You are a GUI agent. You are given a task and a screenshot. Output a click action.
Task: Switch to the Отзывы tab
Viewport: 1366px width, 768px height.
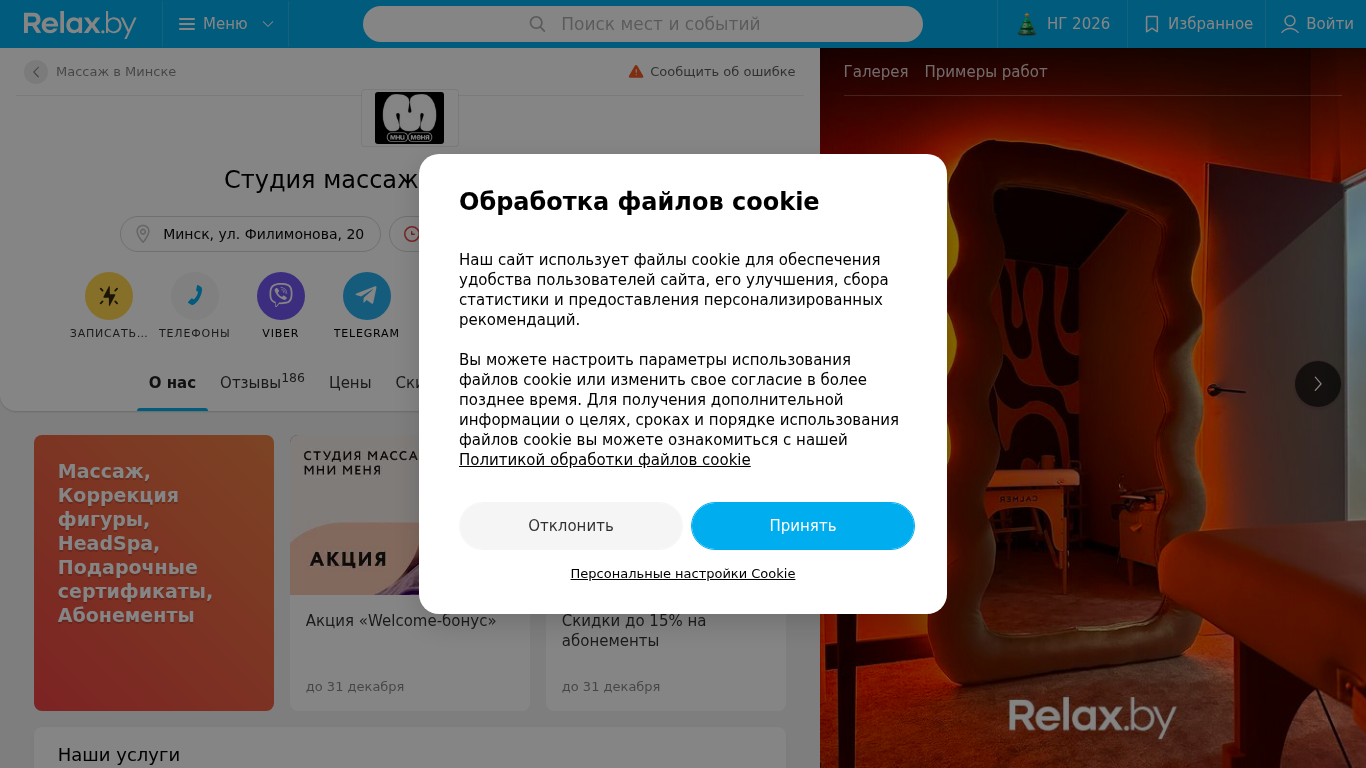pos(262,382)
